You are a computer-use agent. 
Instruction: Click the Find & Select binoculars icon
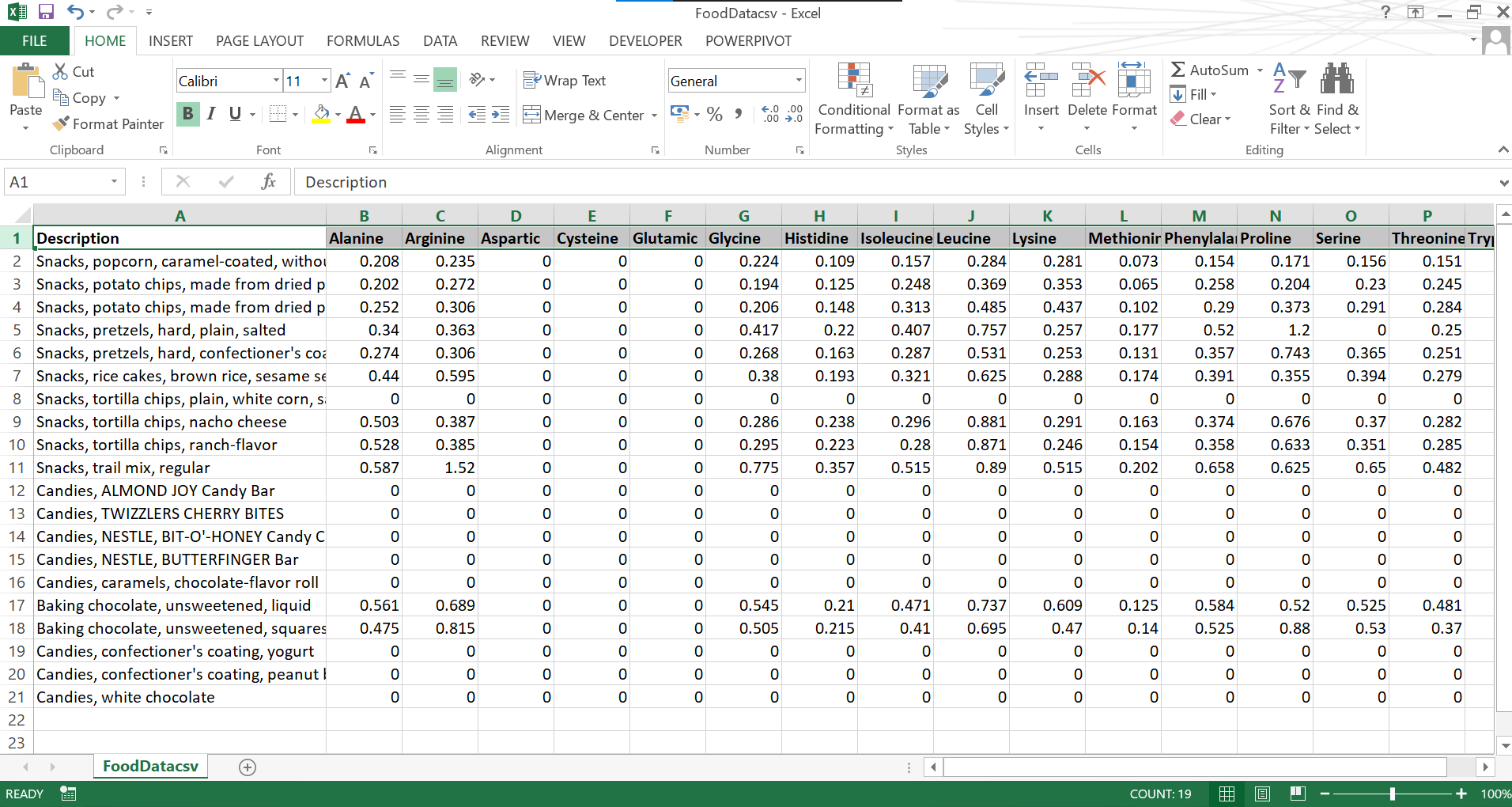[1336, 80]
